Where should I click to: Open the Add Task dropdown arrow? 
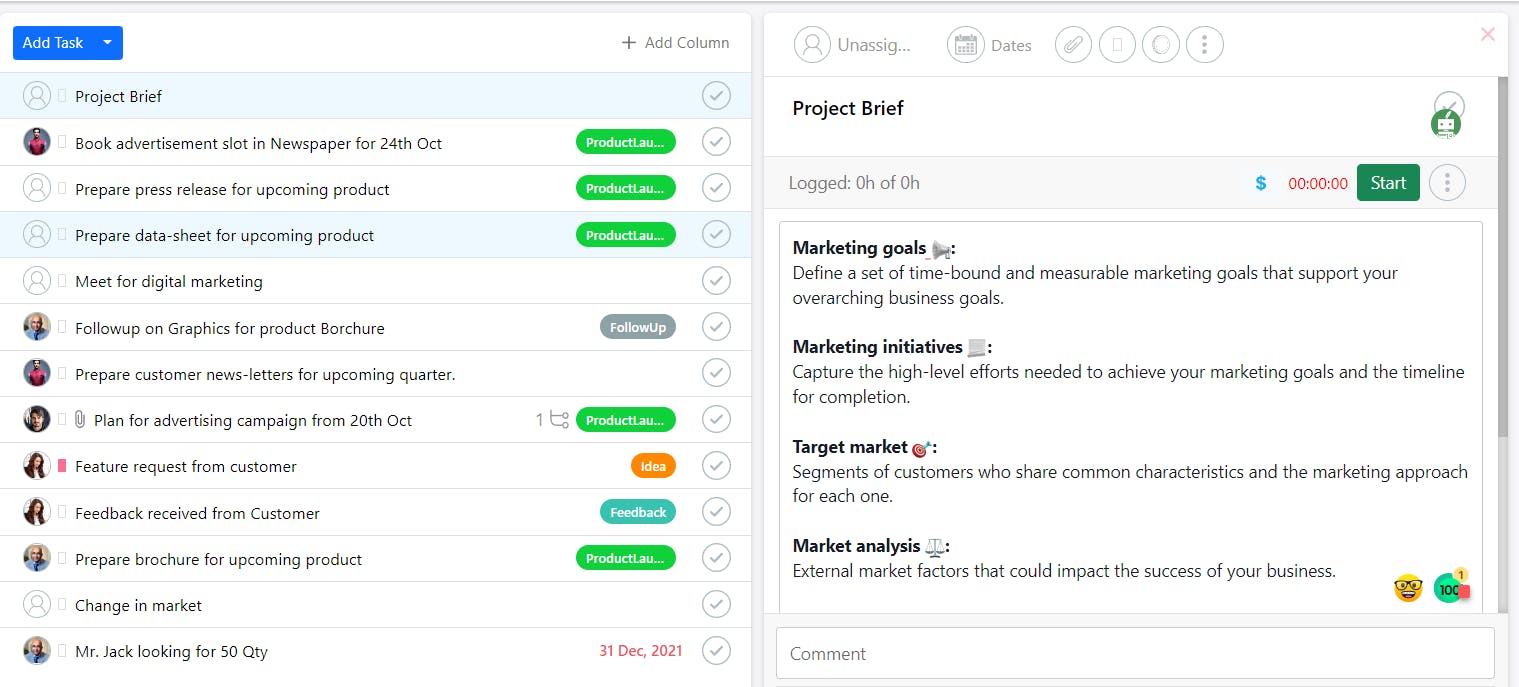point(108,43)
